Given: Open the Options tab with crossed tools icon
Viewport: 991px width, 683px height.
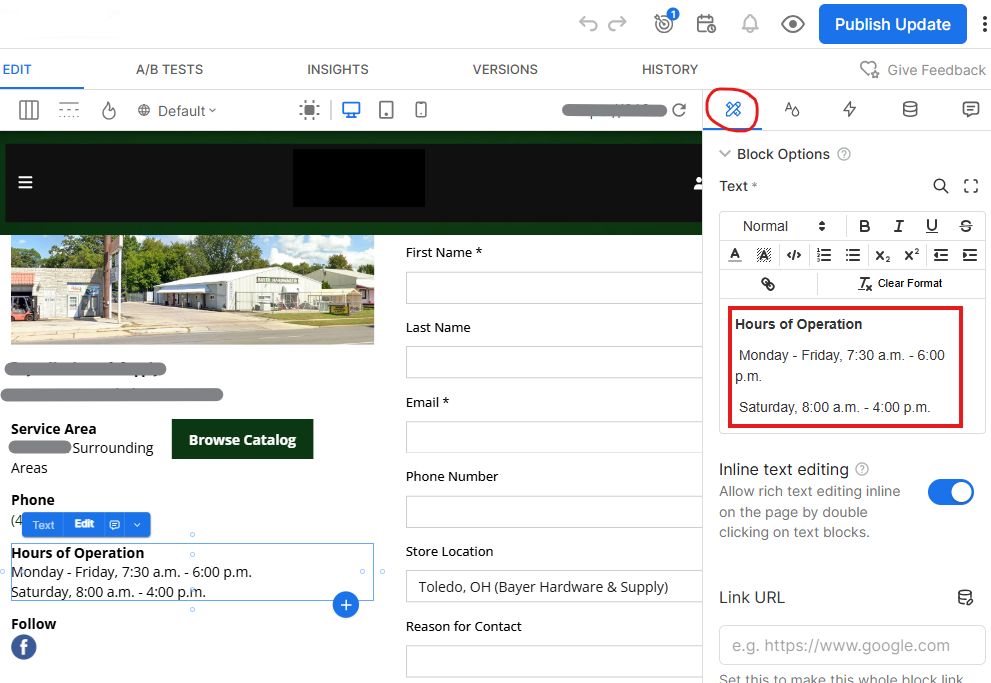Looking at the screenshot, I should (732, 109).
